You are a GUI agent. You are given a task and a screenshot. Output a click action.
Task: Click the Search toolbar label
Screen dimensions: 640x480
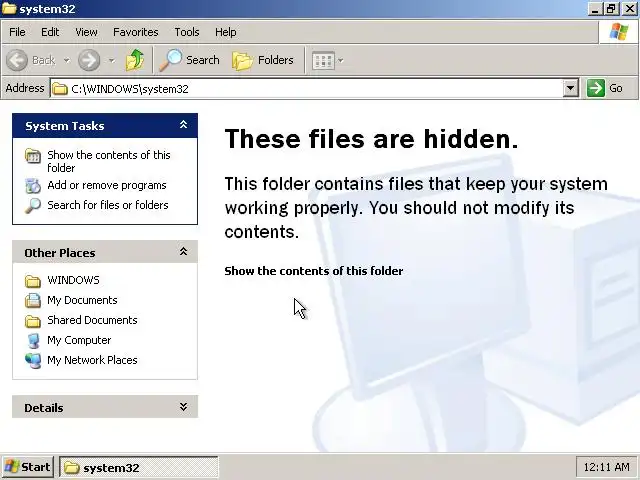(x=202, y=60)
